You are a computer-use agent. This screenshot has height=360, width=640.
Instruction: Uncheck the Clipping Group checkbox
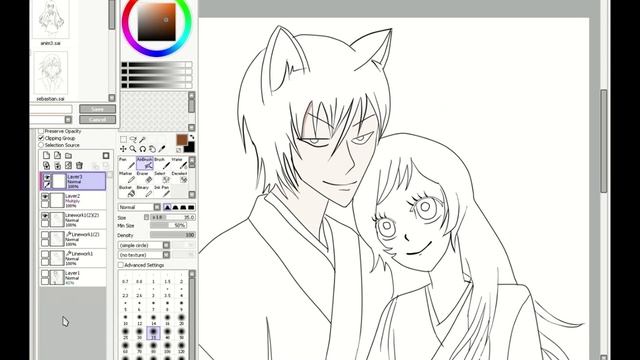point(41,138)
